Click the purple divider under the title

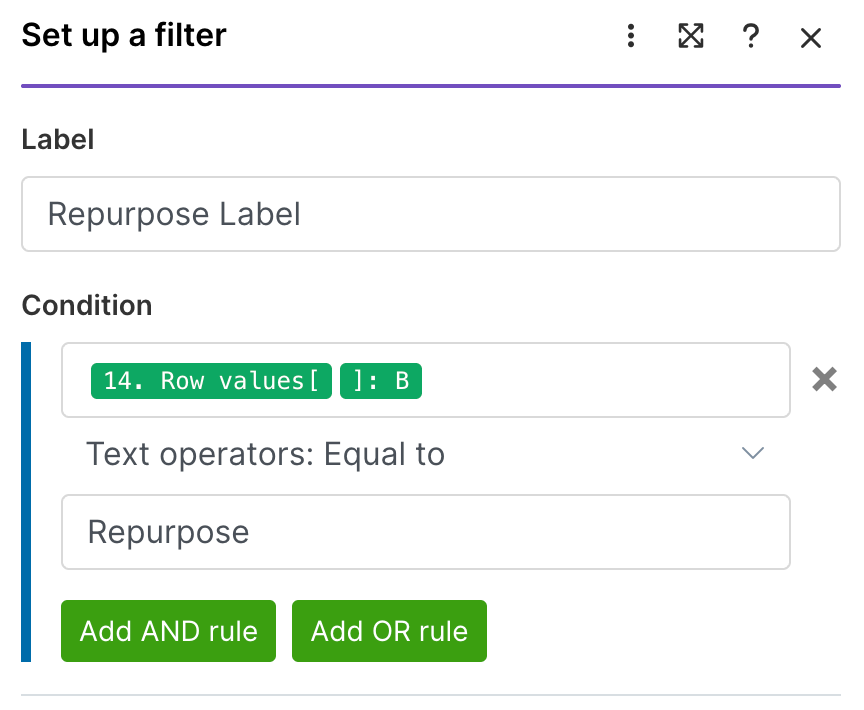(x=430, y=86)
